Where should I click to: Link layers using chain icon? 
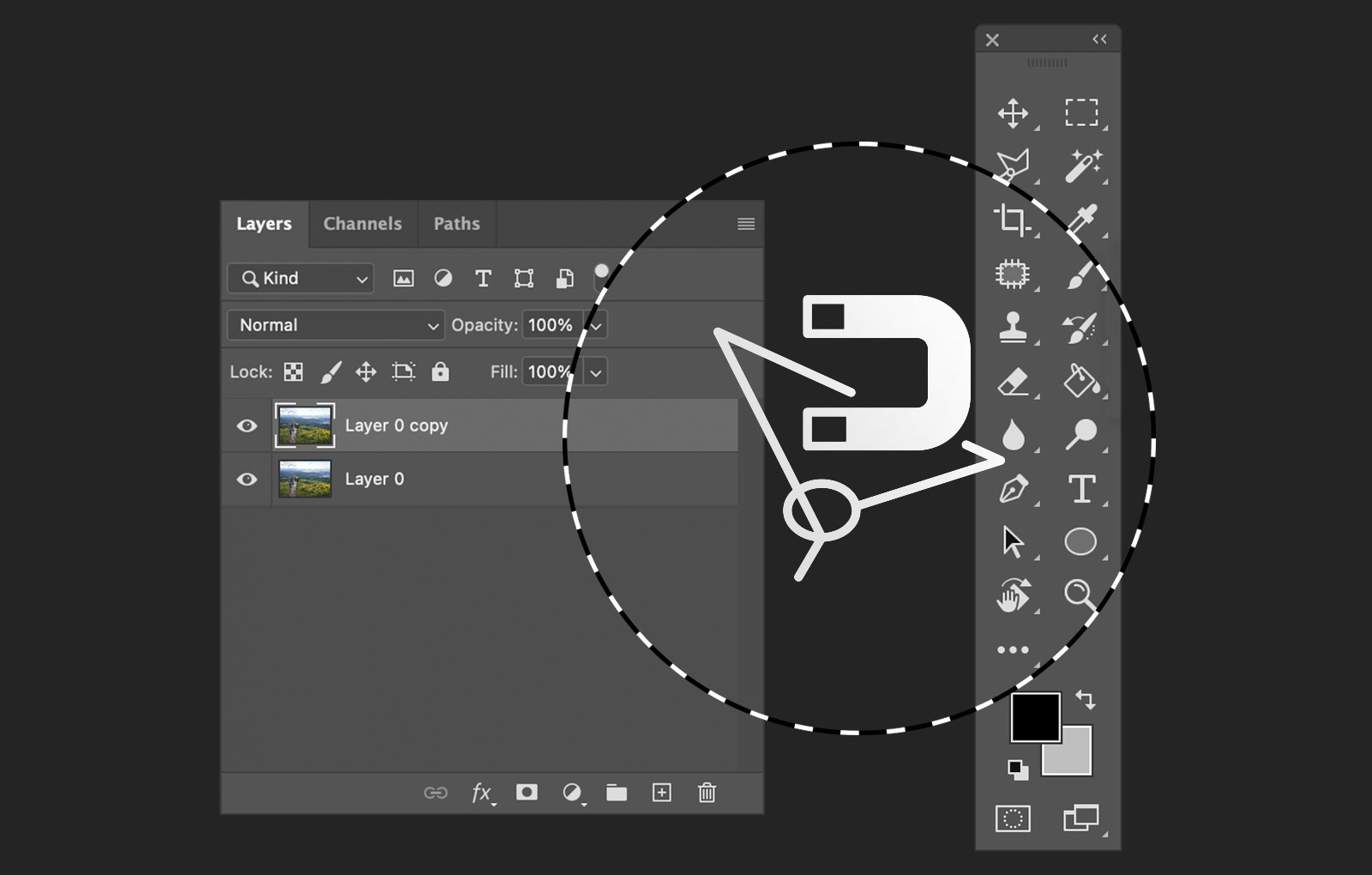click(436, 793)
